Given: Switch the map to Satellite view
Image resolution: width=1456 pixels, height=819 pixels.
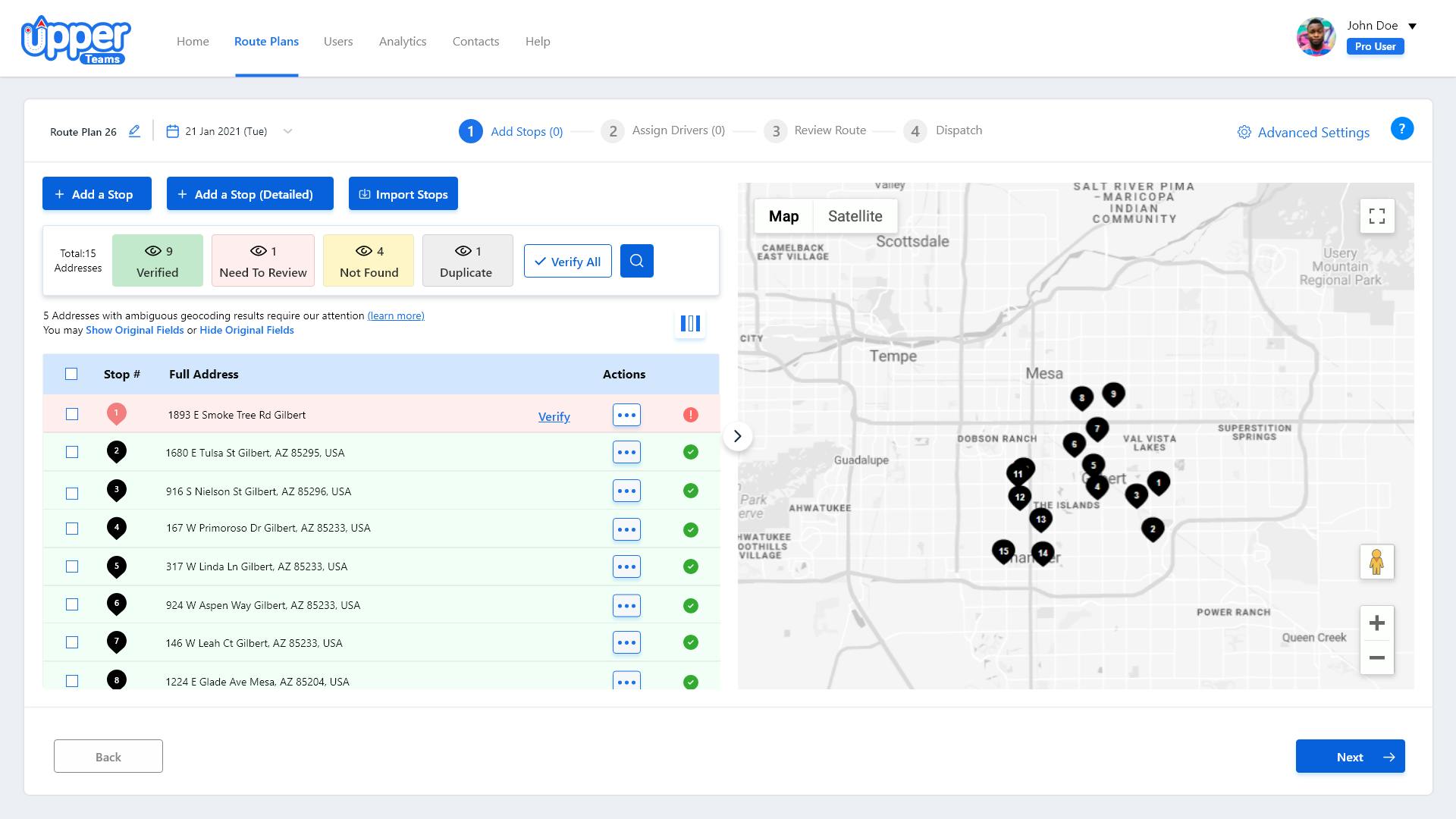Looking at the screenshot, I should click(855, 216).
